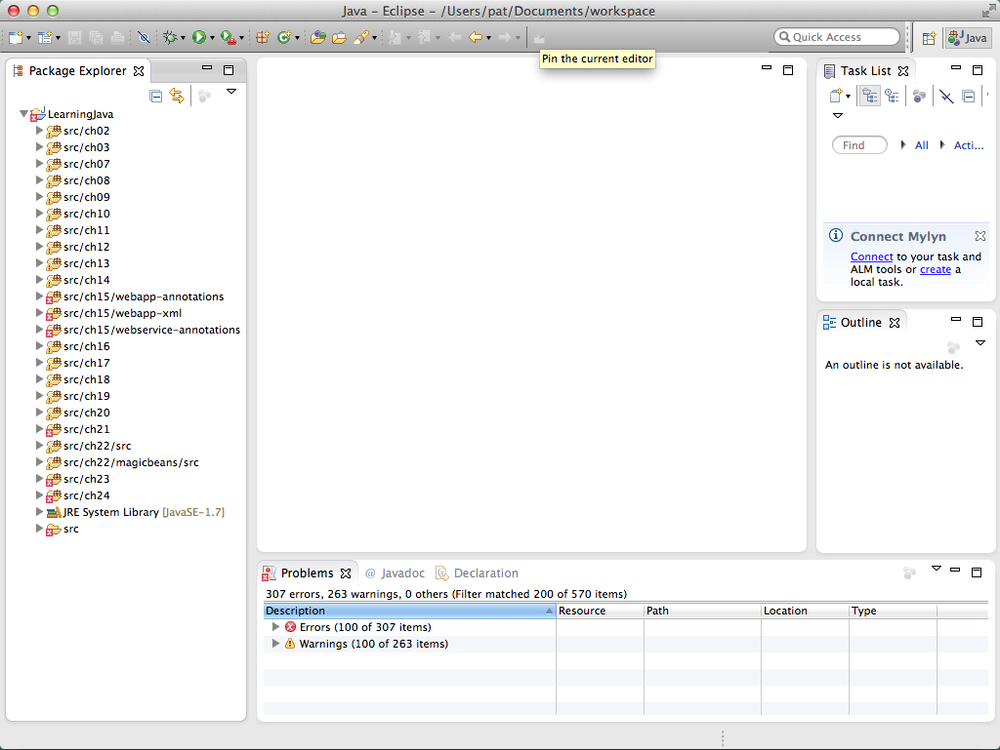Expand the Warnings (100 of 263 items) group

pyautogui.click(x=276, y=643)
